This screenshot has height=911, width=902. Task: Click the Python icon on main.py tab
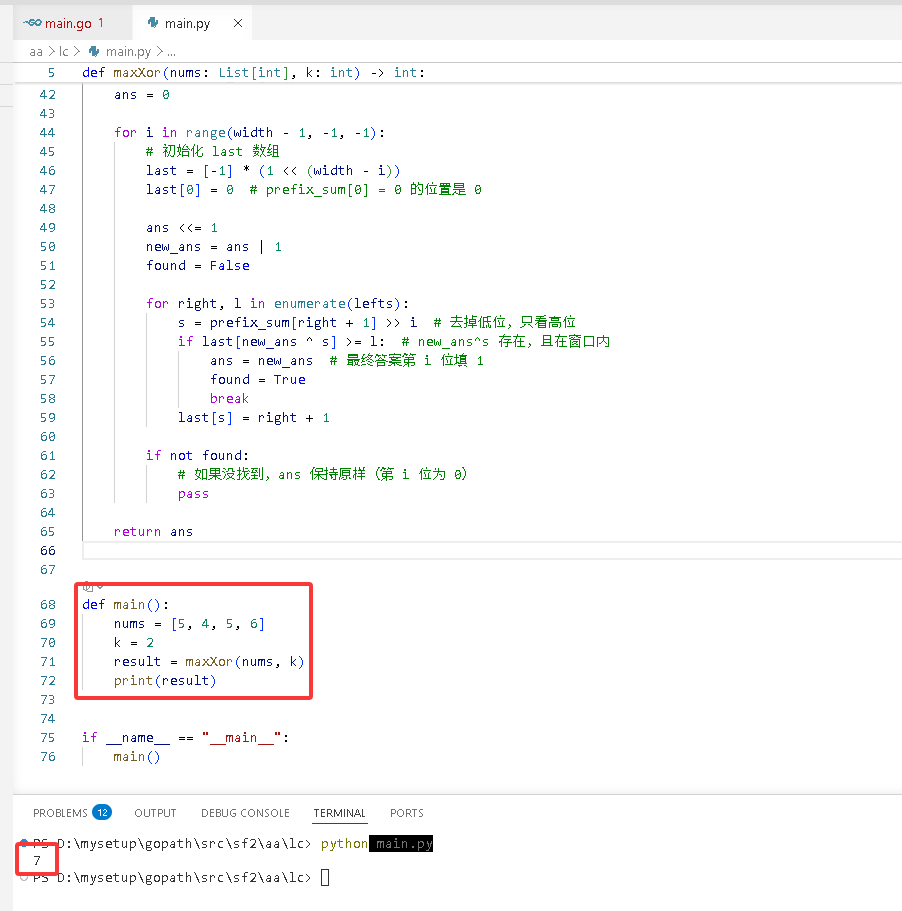pos(153,23)
